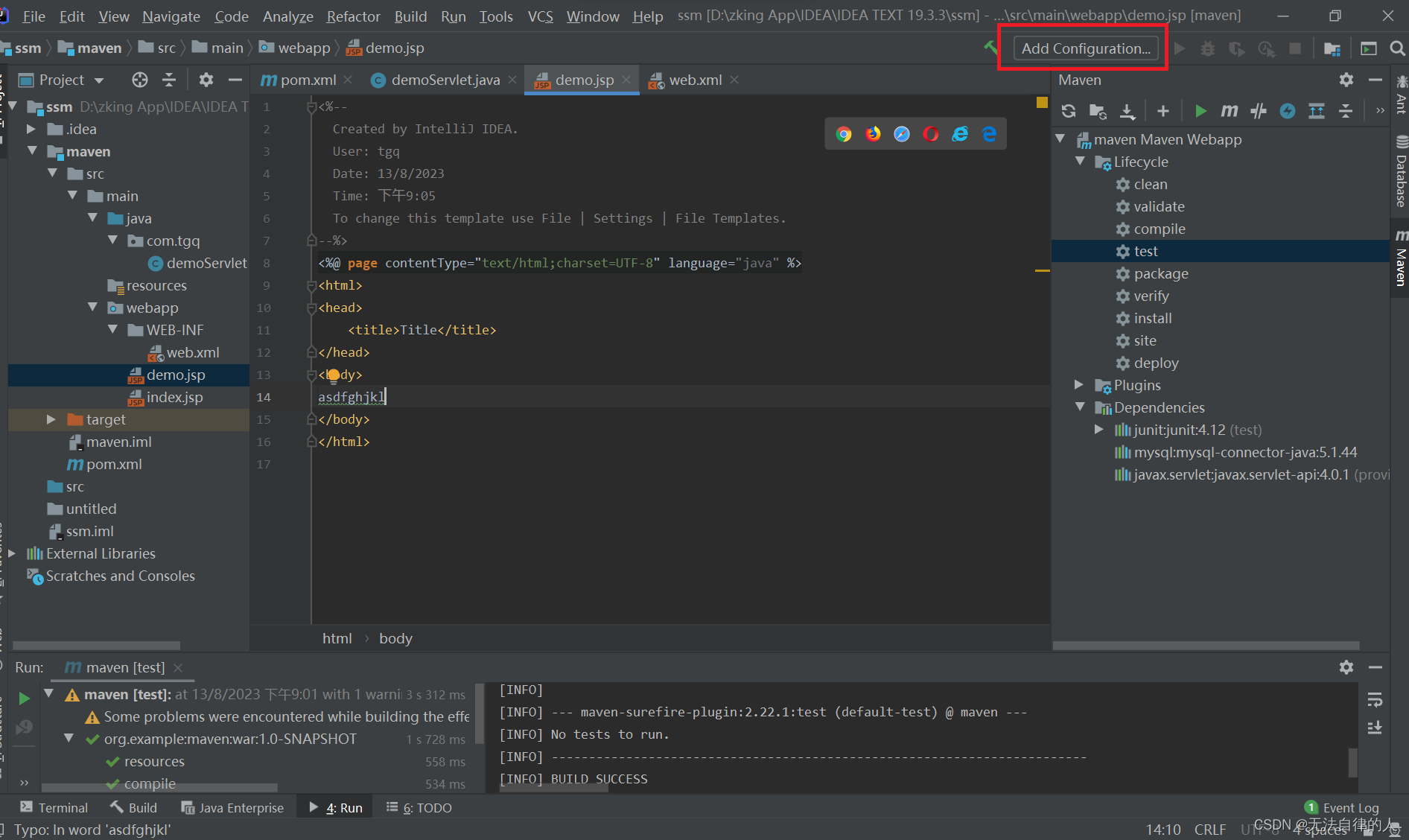Image resolution: width=1409 pixels, height=840 pixels.
Task: Open the TODO tool window
Action: coord(427,807)
